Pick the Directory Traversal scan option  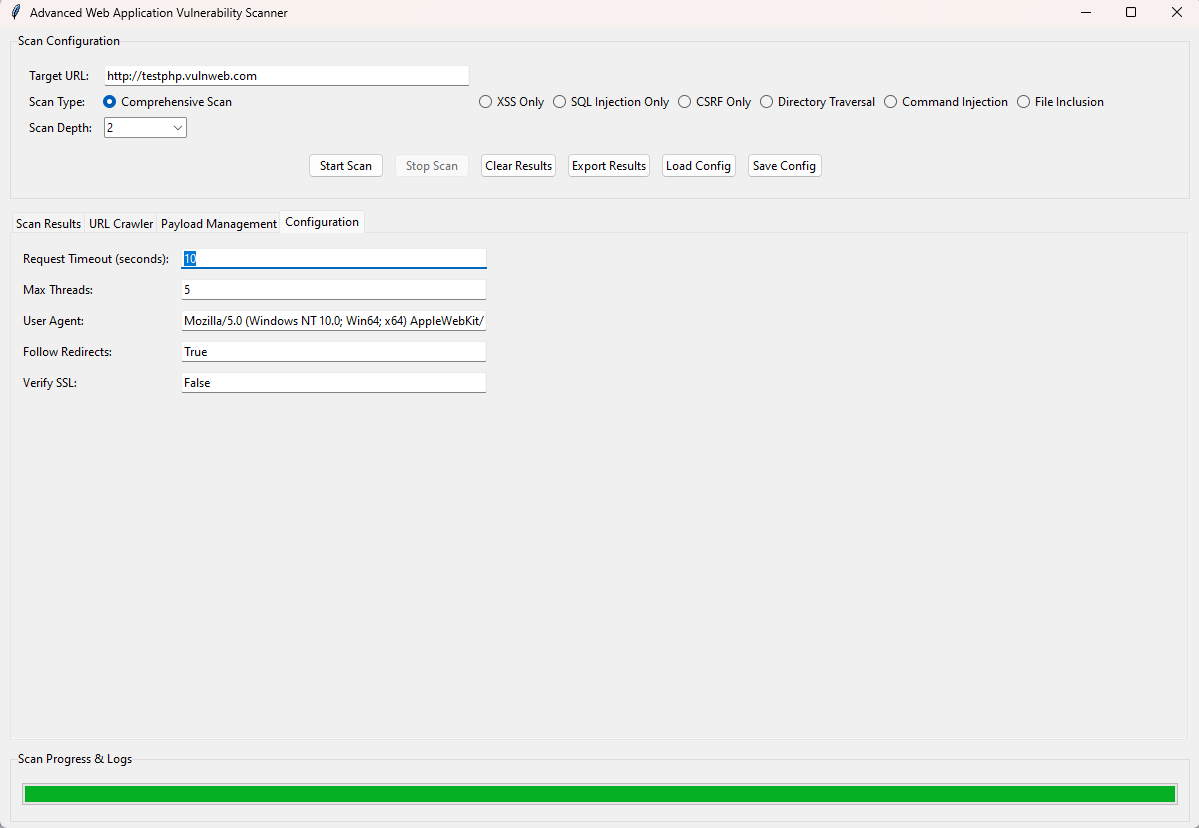(767, 102)
